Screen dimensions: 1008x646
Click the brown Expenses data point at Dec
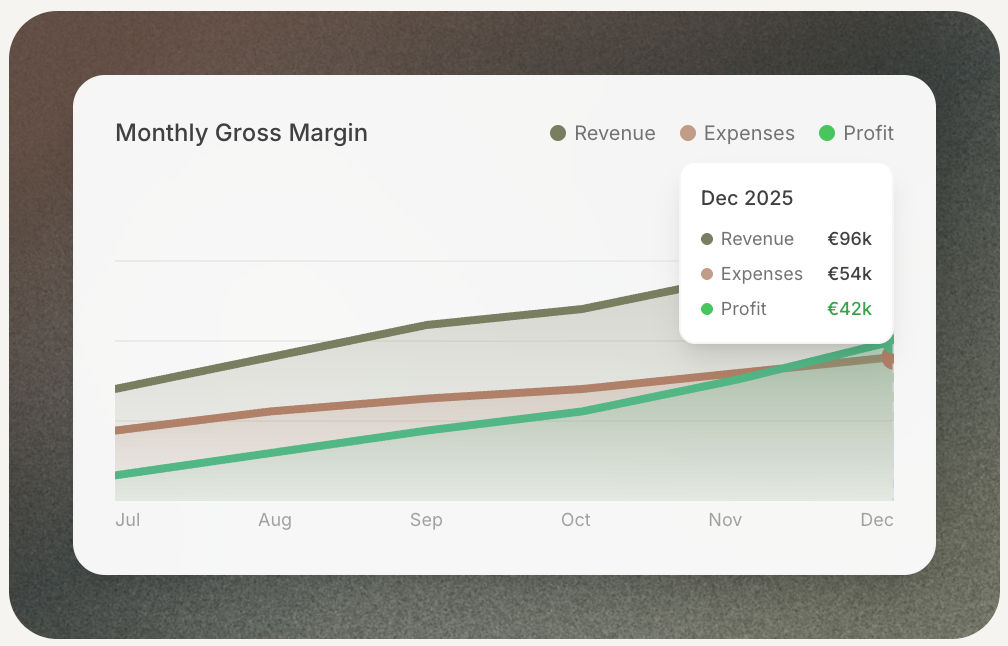(889, 359)
